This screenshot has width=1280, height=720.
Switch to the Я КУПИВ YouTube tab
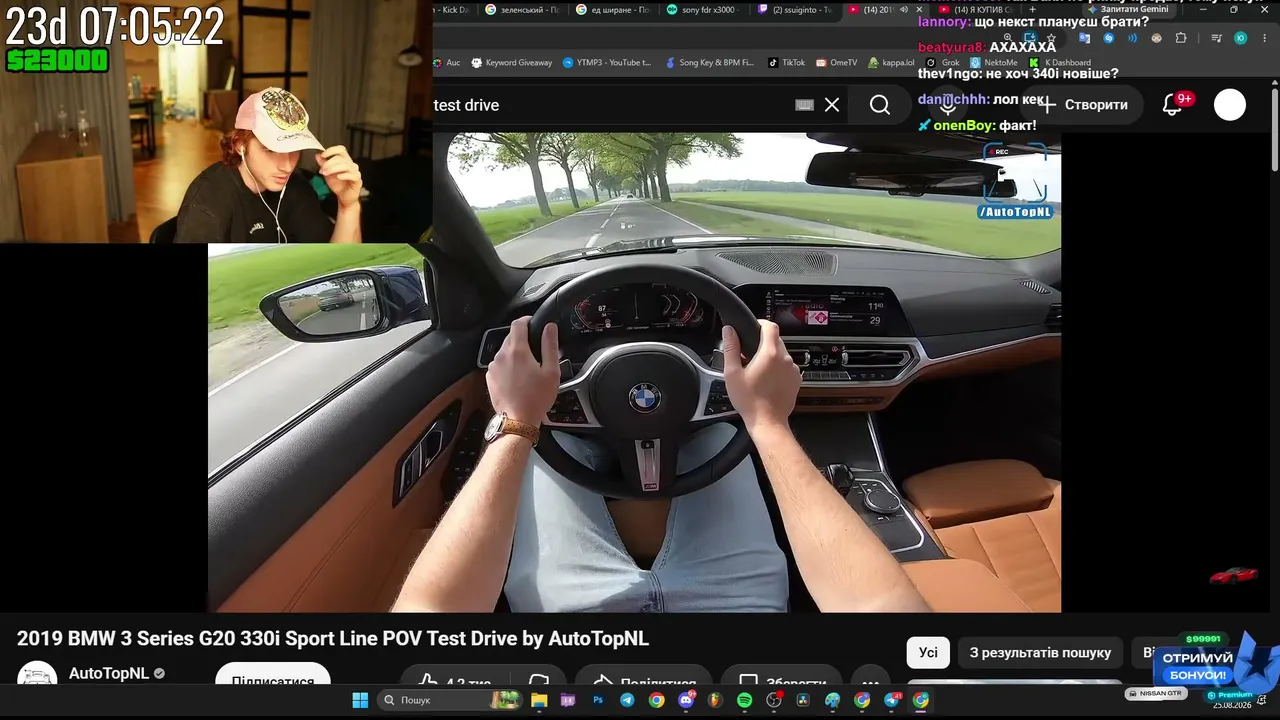coord(975,10)
